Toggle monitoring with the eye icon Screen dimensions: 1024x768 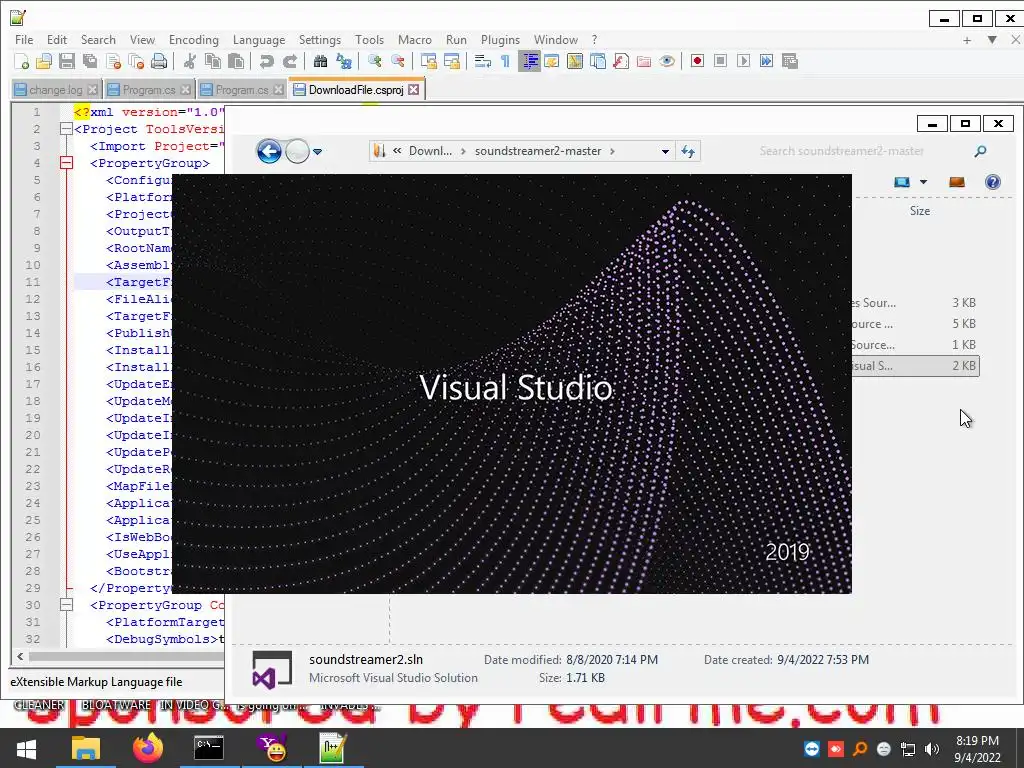tap(667, 61)
